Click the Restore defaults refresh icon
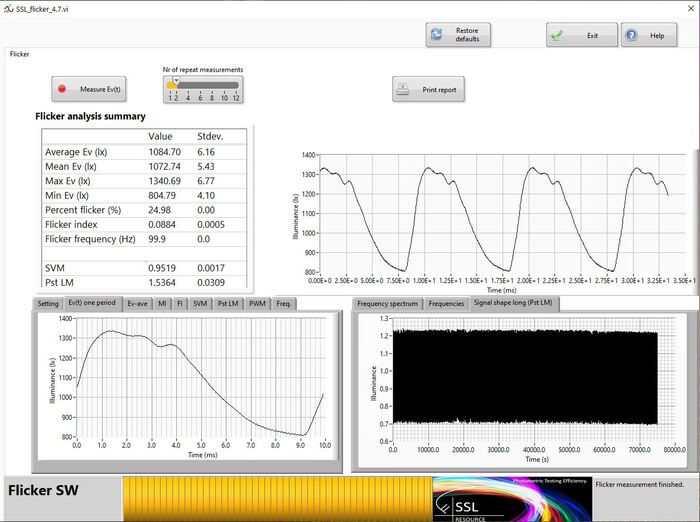The height and width of the screenshot is (522, 700). tap(437, 35)
